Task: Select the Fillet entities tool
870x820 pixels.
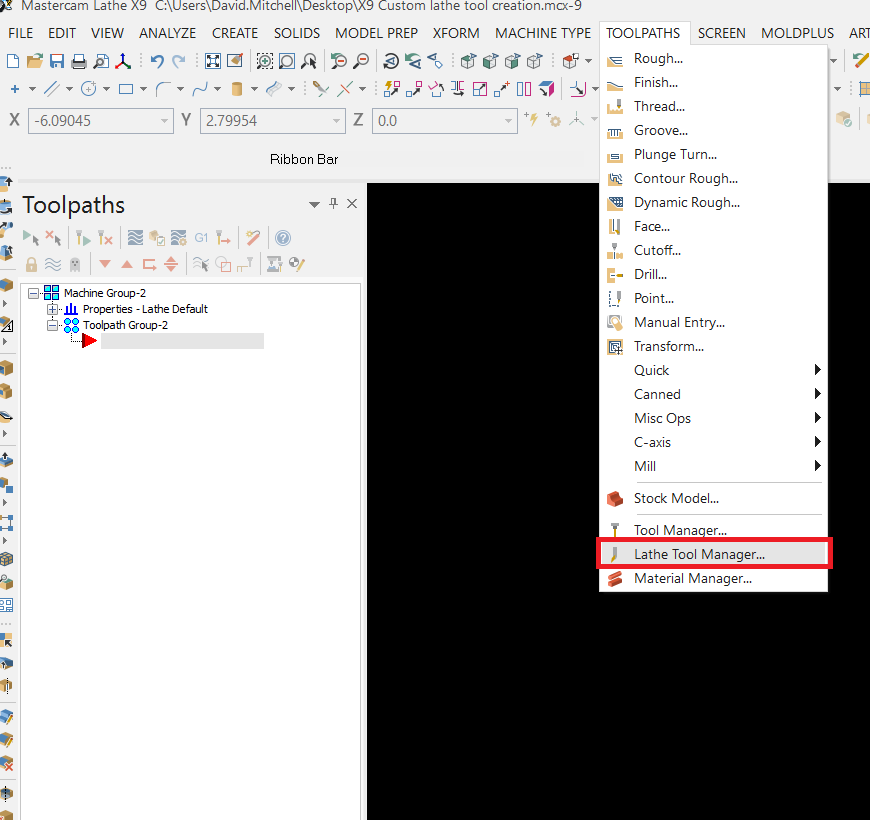Action: pyautogui.click(x=163, y=89)
